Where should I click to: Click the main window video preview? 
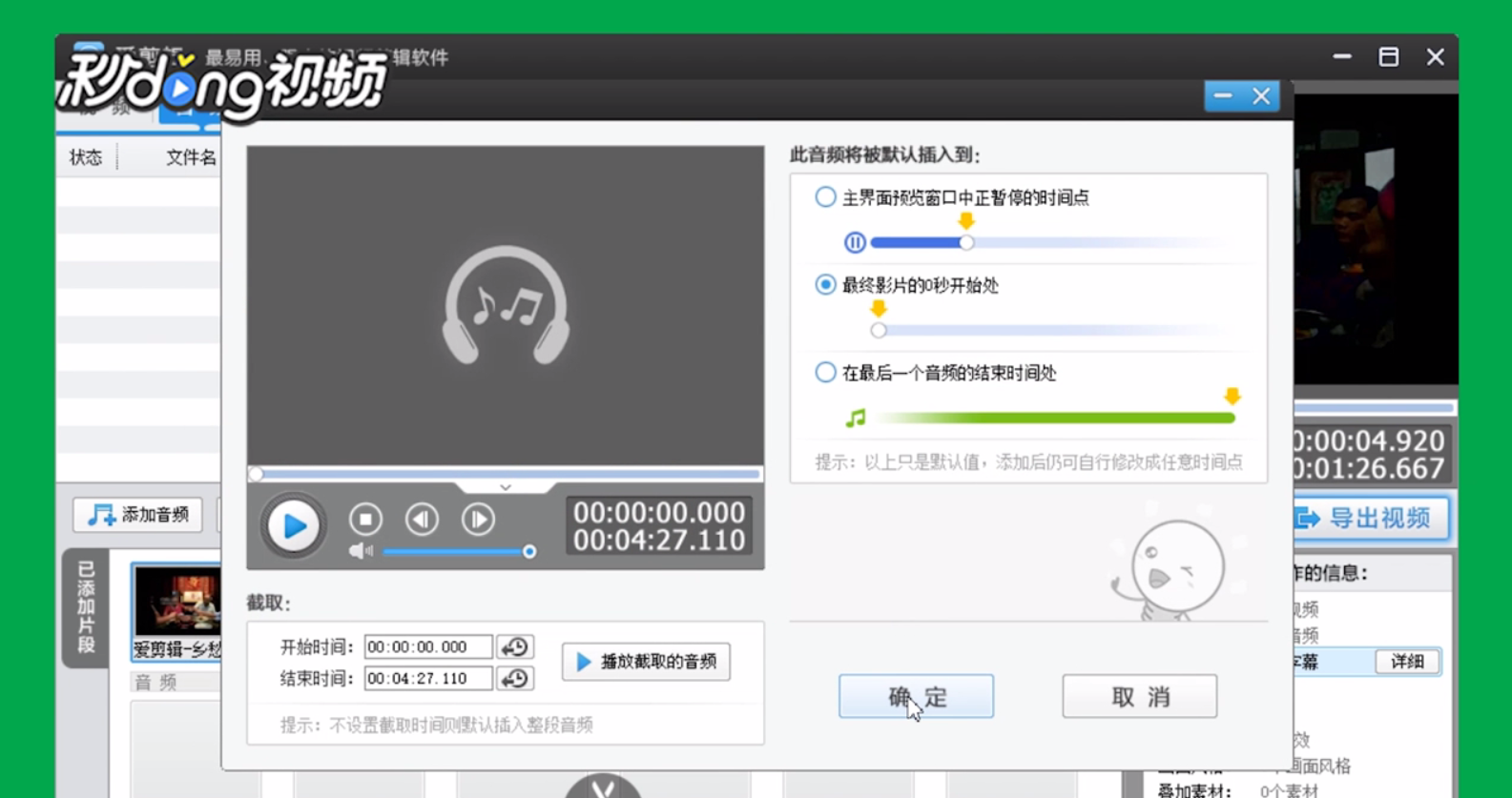[1376, 238]
